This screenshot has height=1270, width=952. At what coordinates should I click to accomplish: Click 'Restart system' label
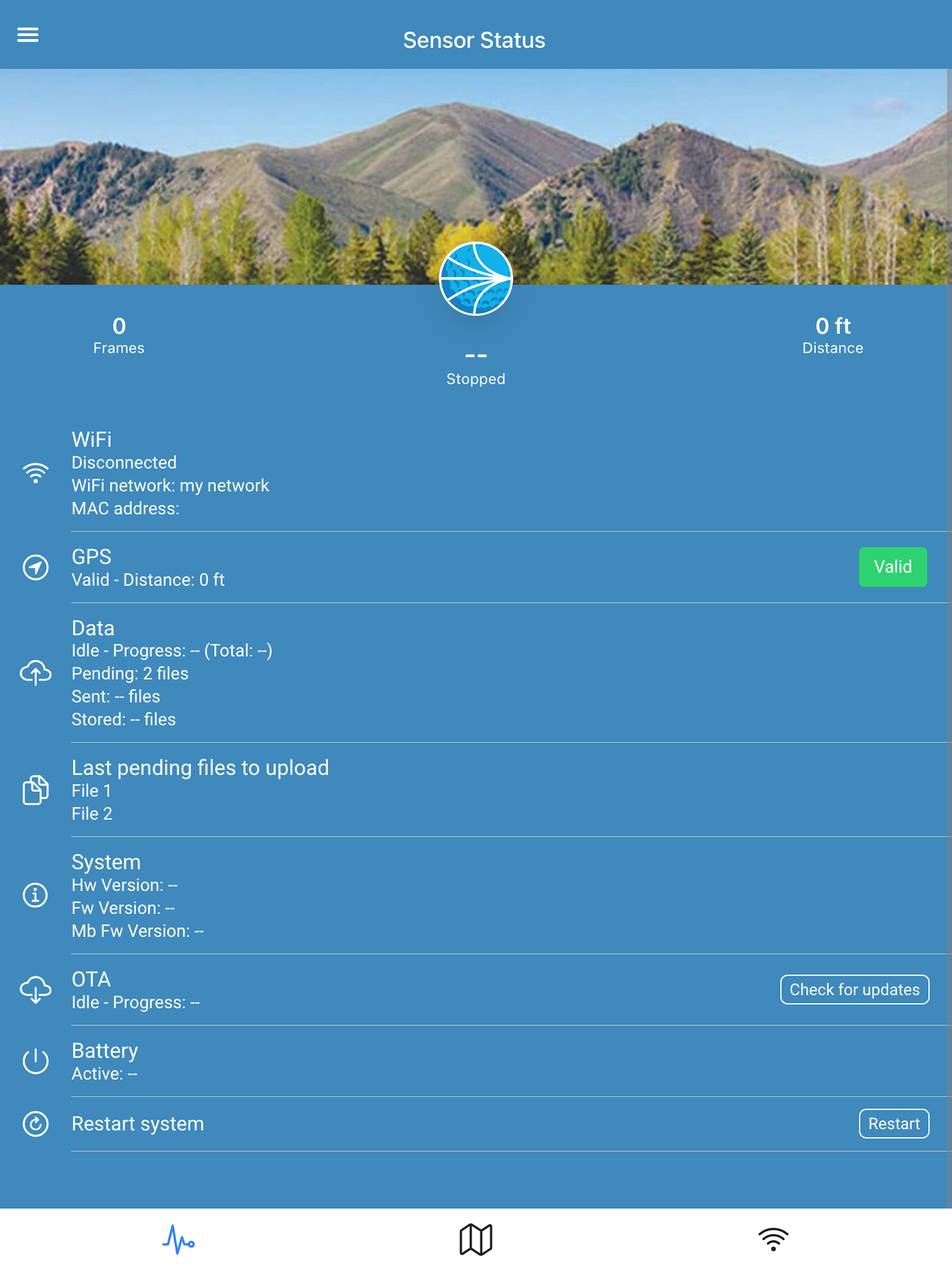pos(138,1124)
